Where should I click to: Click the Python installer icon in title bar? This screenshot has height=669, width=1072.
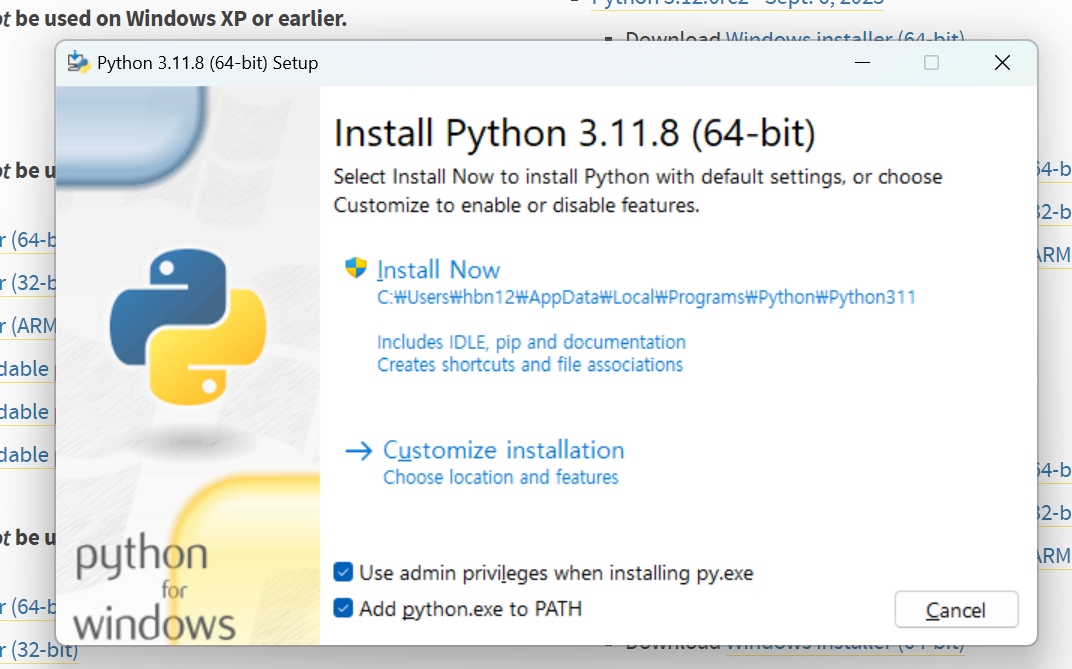coord(79,63)
